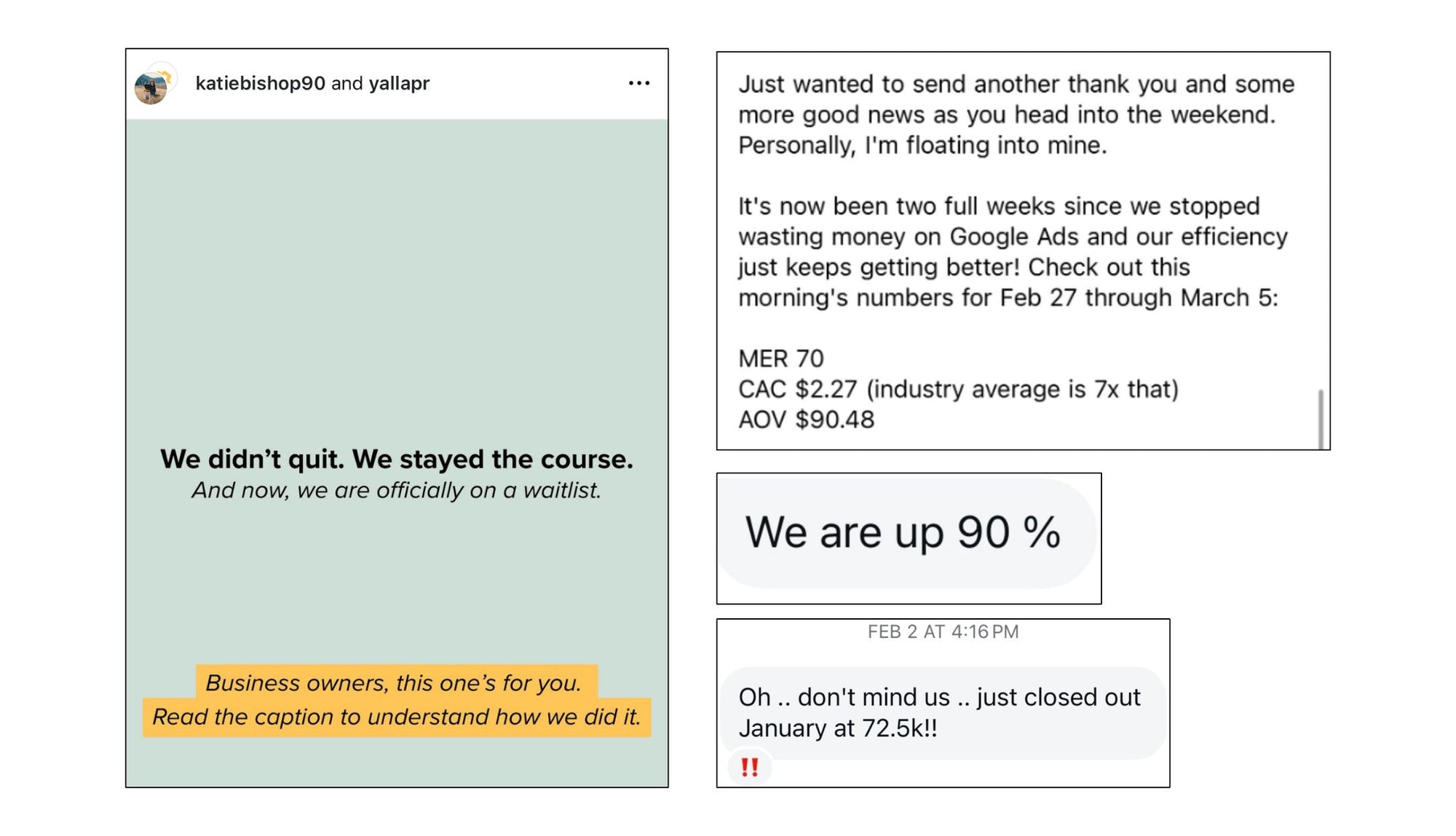Click the "Just wanted to send" opening paragraph

point(1016,114)
